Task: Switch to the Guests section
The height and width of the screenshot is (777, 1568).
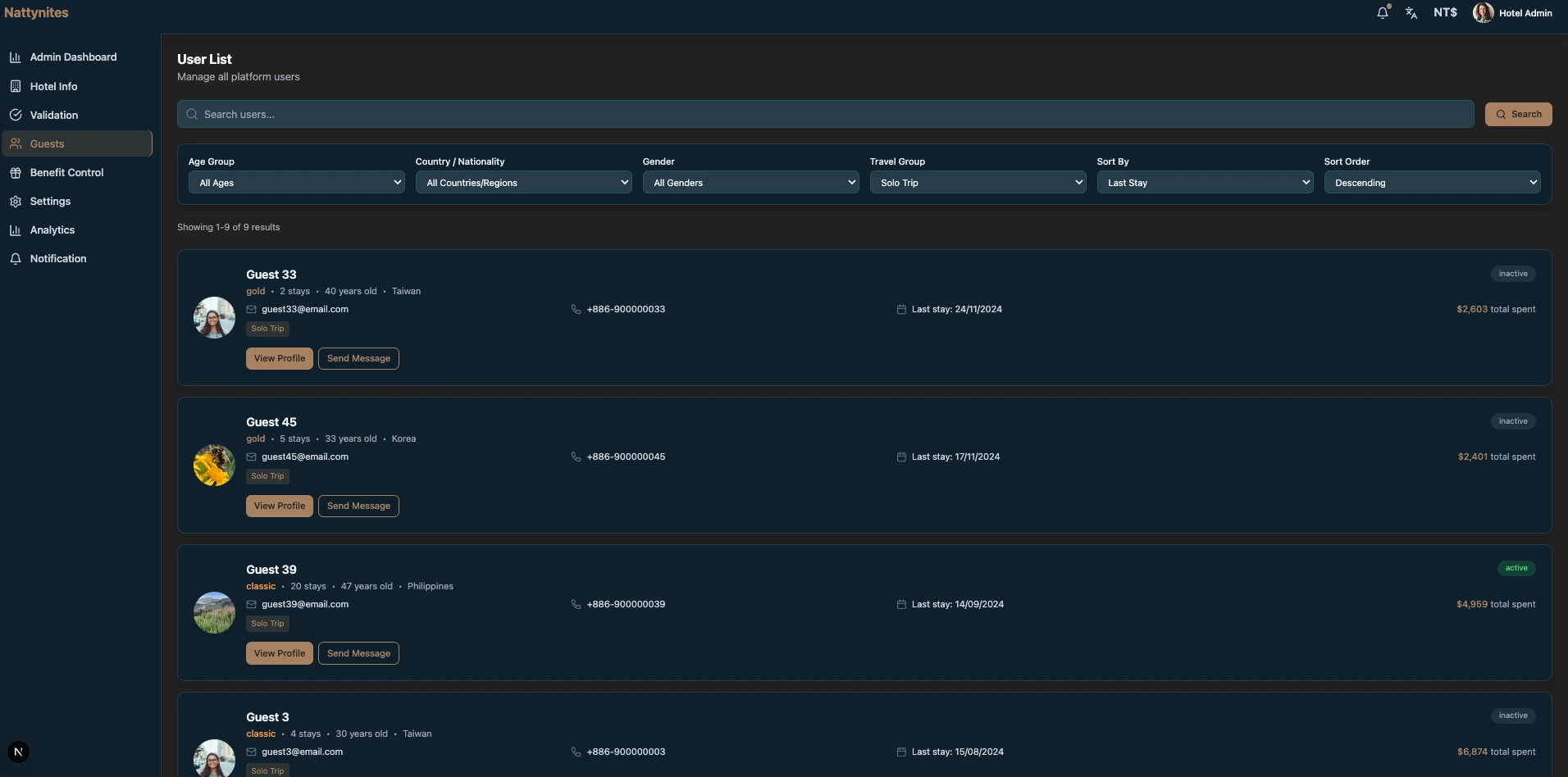Action: pos(46,143)
